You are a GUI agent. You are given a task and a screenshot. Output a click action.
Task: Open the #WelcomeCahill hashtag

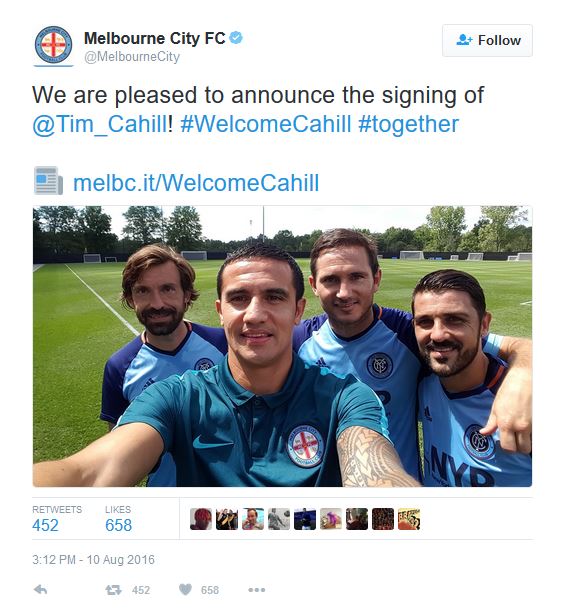[x=266, y=124]
